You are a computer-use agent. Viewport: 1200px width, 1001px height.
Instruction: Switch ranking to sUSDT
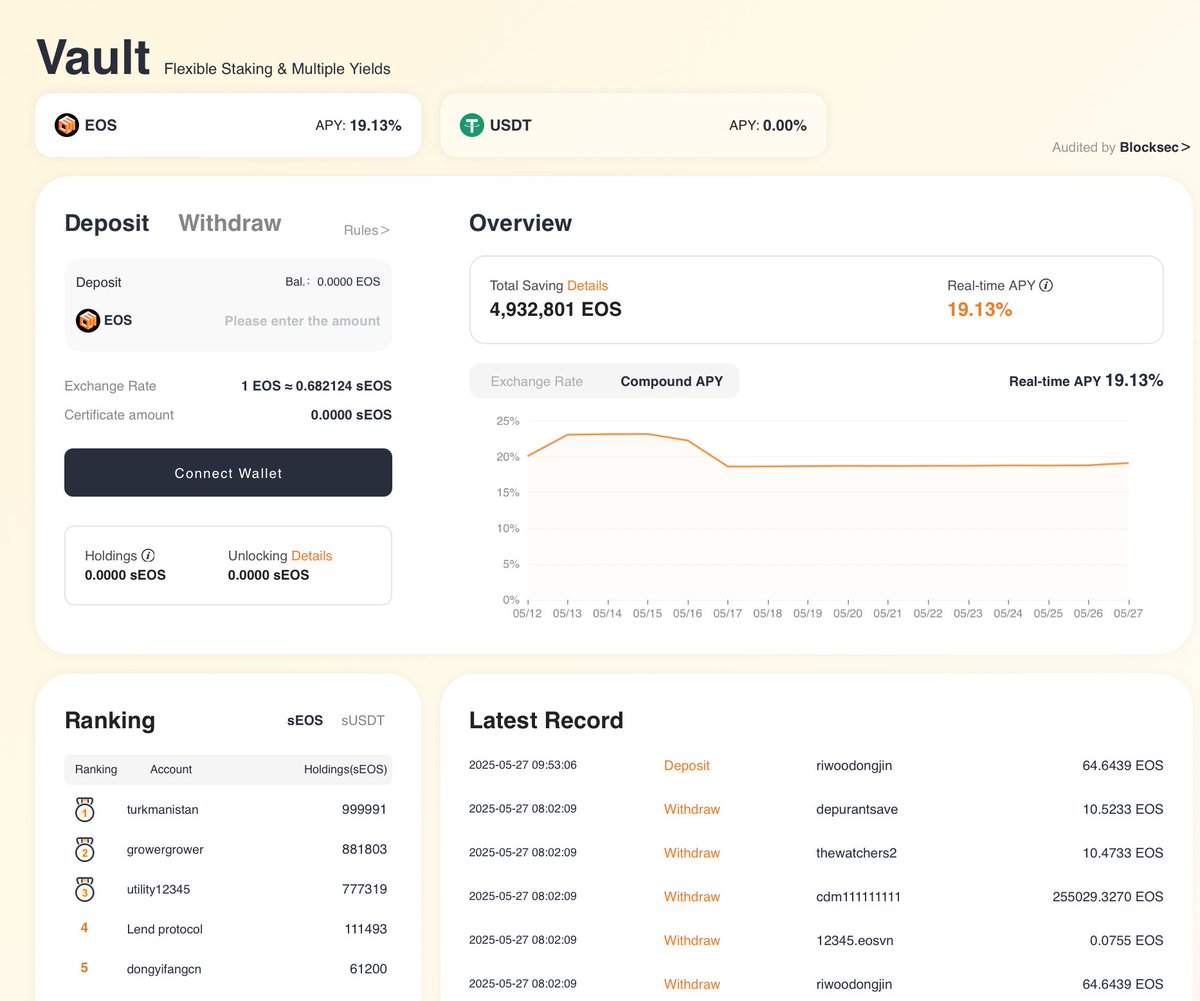[363, 720]
